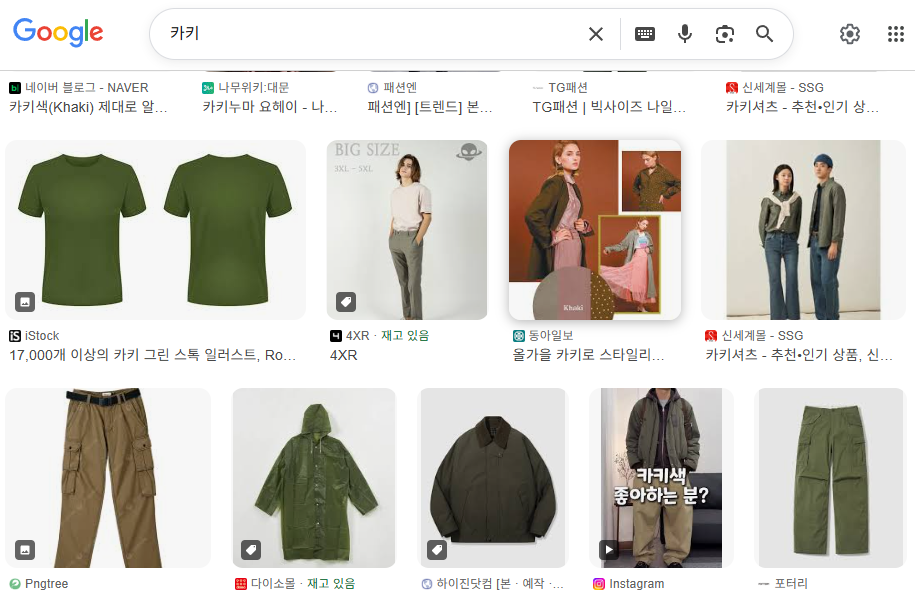Clear the search box text
The width and height of the screenshot is (915, 593).
(596, 34)
